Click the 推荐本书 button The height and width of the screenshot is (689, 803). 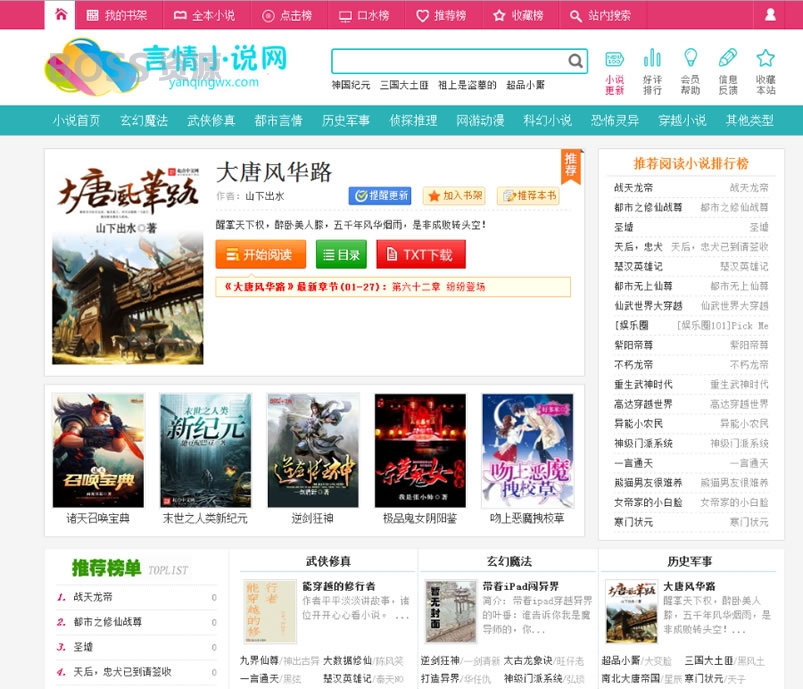click(x=529, y=196)
